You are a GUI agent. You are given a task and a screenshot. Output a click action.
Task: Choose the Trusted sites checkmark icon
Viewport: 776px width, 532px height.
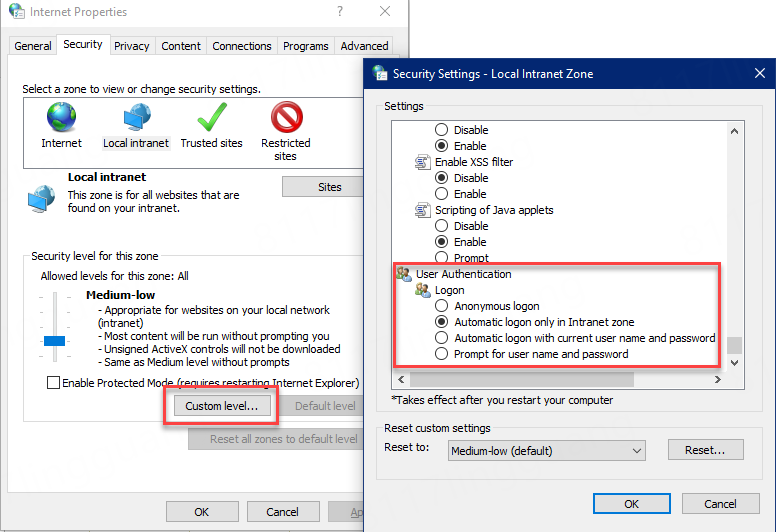(x=211, y=119)
